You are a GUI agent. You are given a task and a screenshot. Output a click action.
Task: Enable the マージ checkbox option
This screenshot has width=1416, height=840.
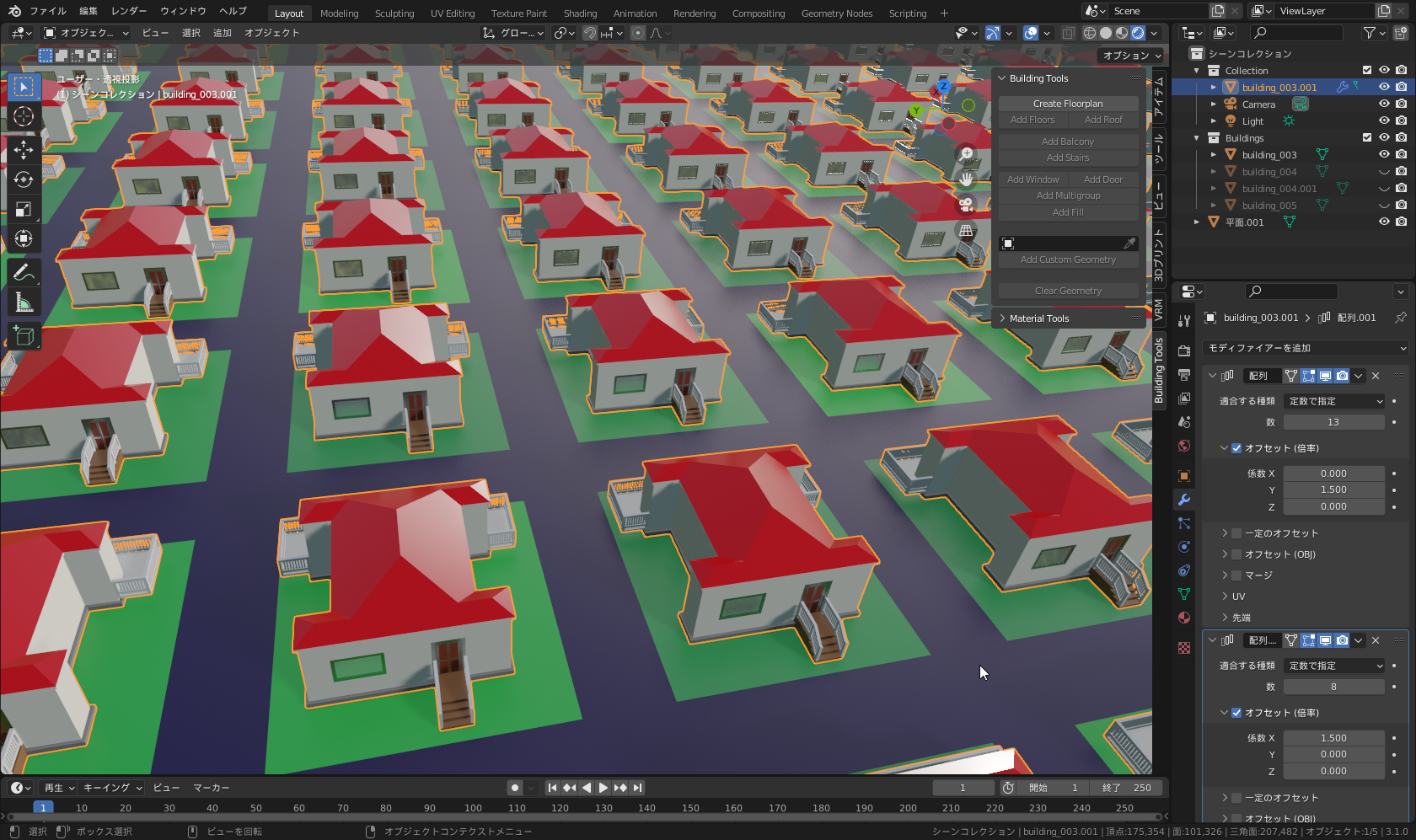point(1236,575)
